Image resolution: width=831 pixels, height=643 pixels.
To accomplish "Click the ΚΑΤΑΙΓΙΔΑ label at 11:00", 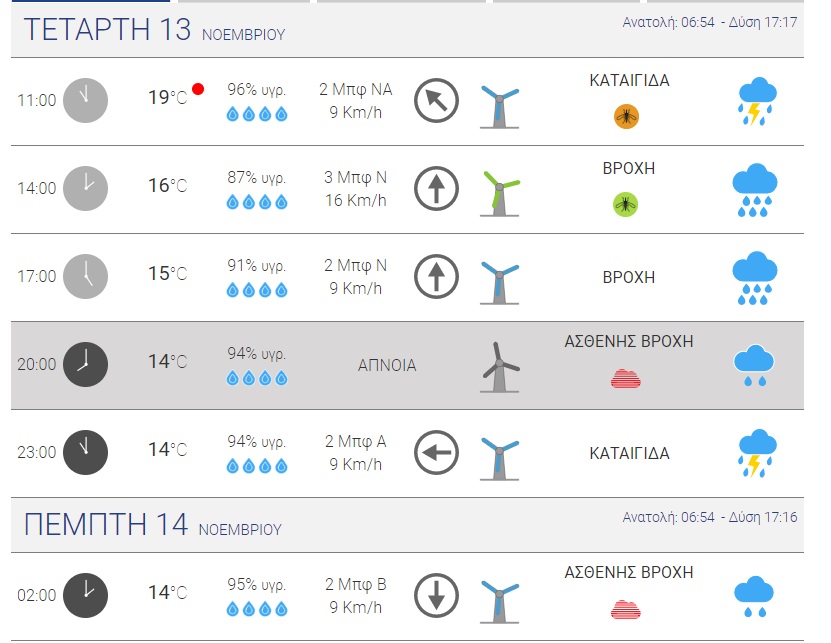I will [629, 81].
